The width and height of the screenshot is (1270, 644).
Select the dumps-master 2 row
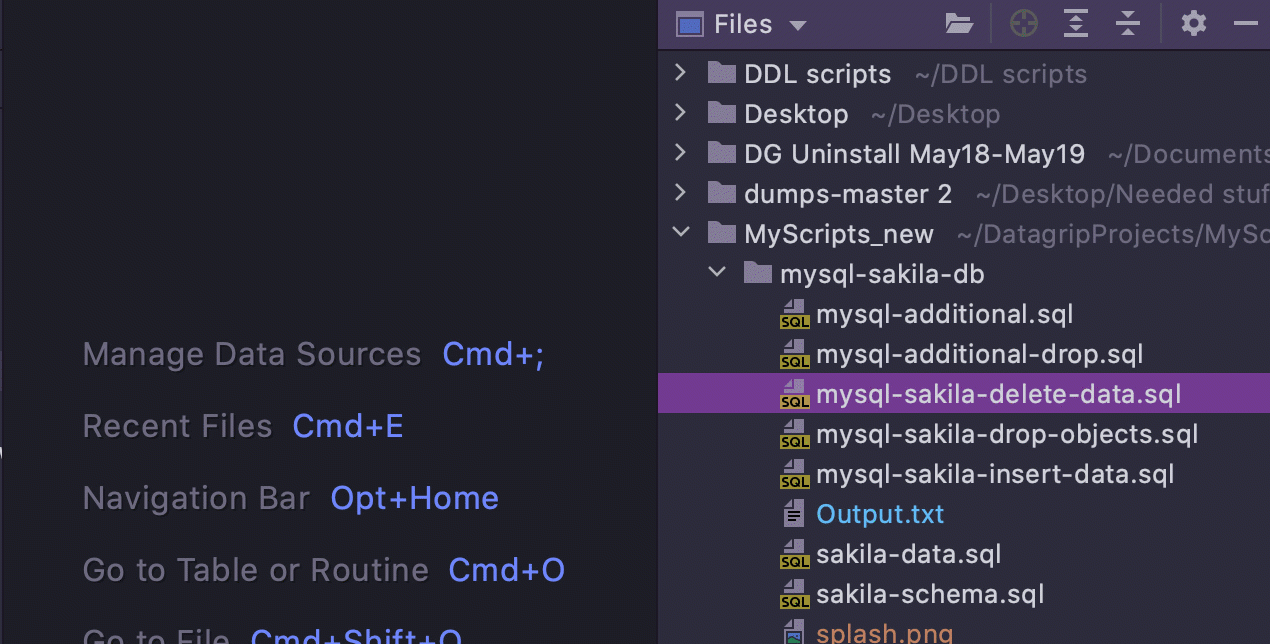click(964, 193)
